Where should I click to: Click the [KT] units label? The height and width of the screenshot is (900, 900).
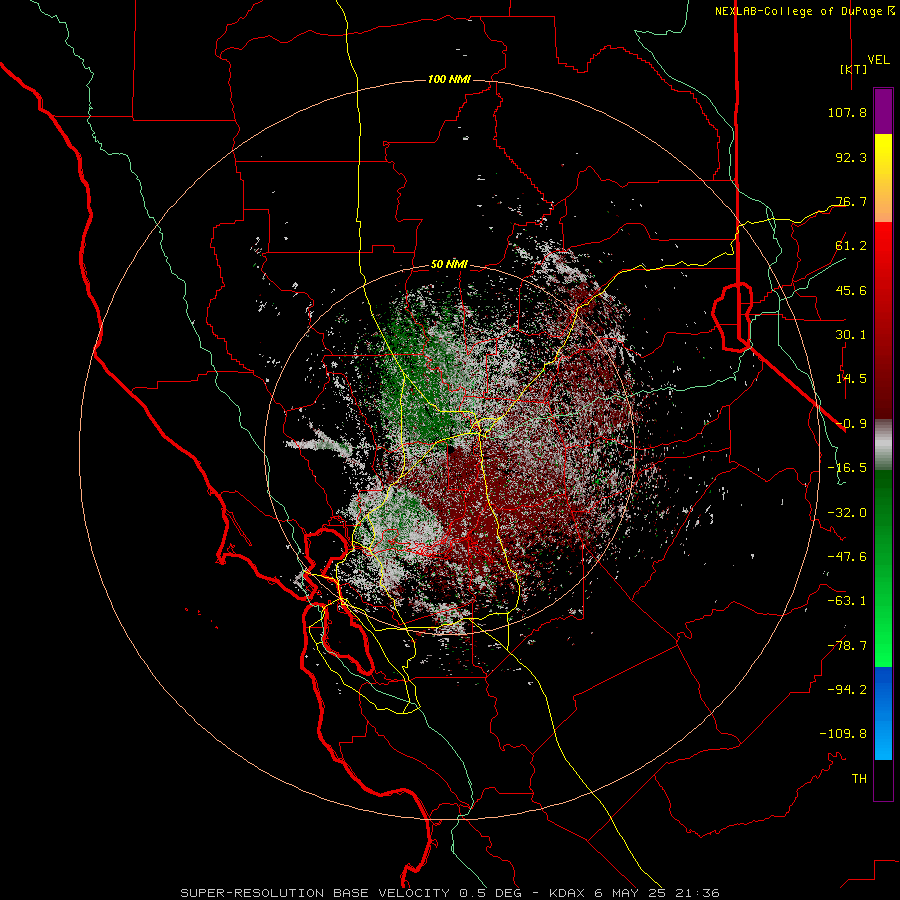(x=854, y=69)
